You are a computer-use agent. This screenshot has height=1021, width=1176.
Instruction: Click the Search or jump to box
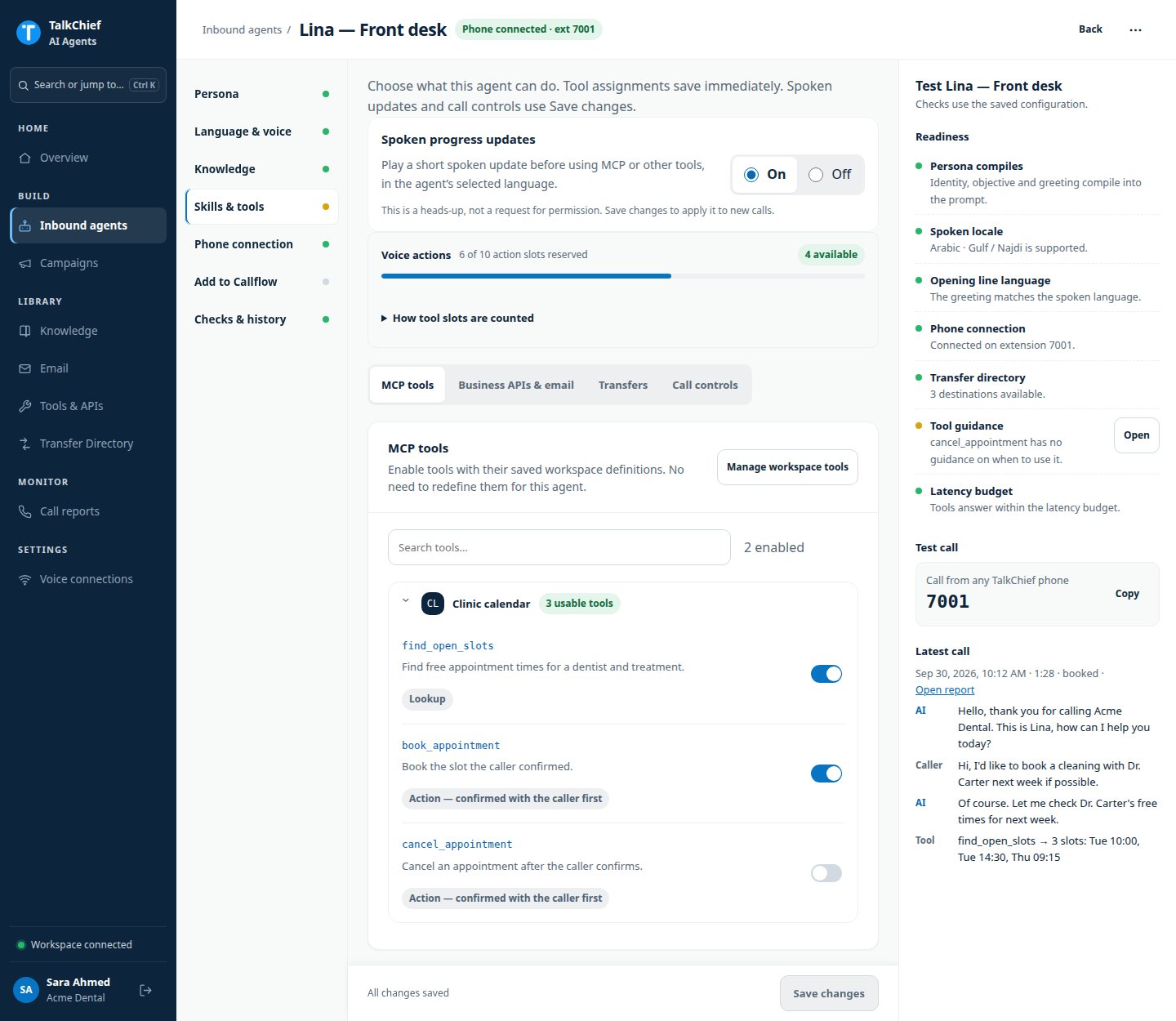[88, 85]
